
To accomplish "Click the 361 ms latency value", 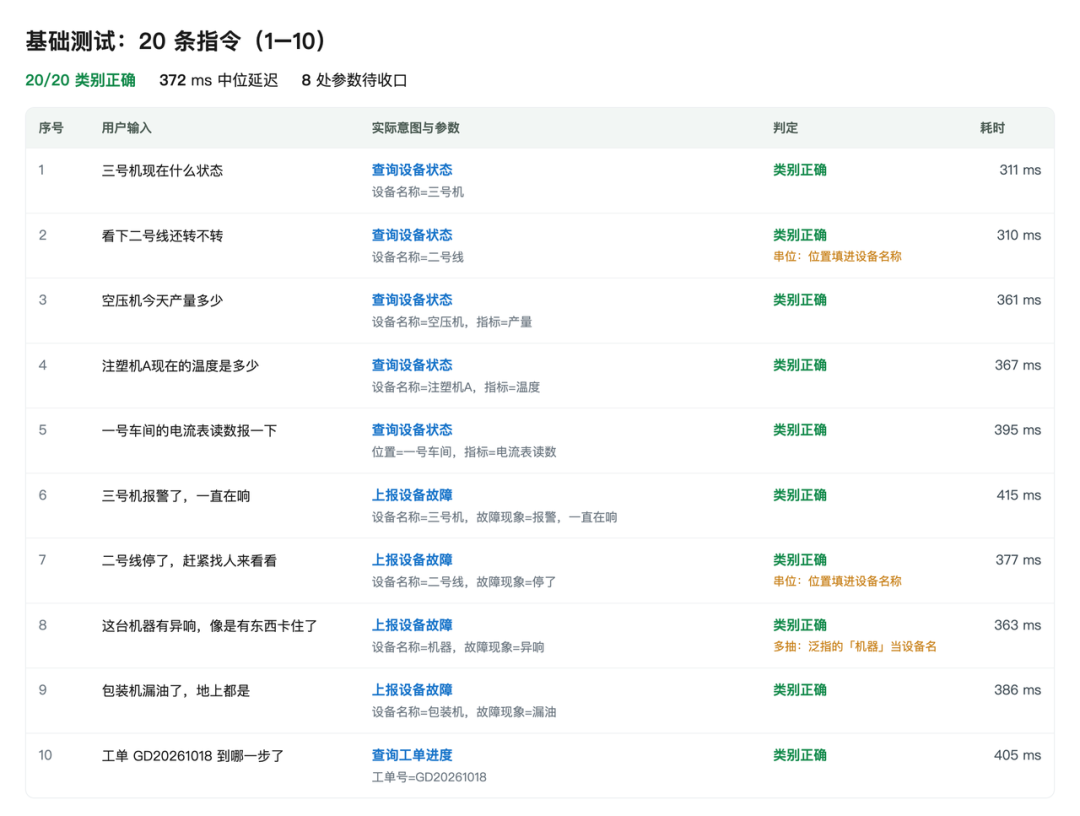I will (x=1019, y=300).
